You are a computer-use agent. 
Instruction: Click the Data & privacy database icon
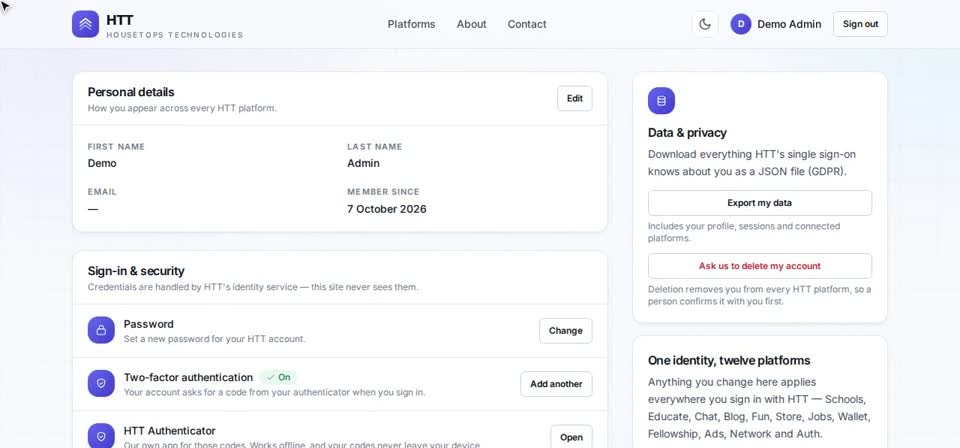(x=661, y=100)
